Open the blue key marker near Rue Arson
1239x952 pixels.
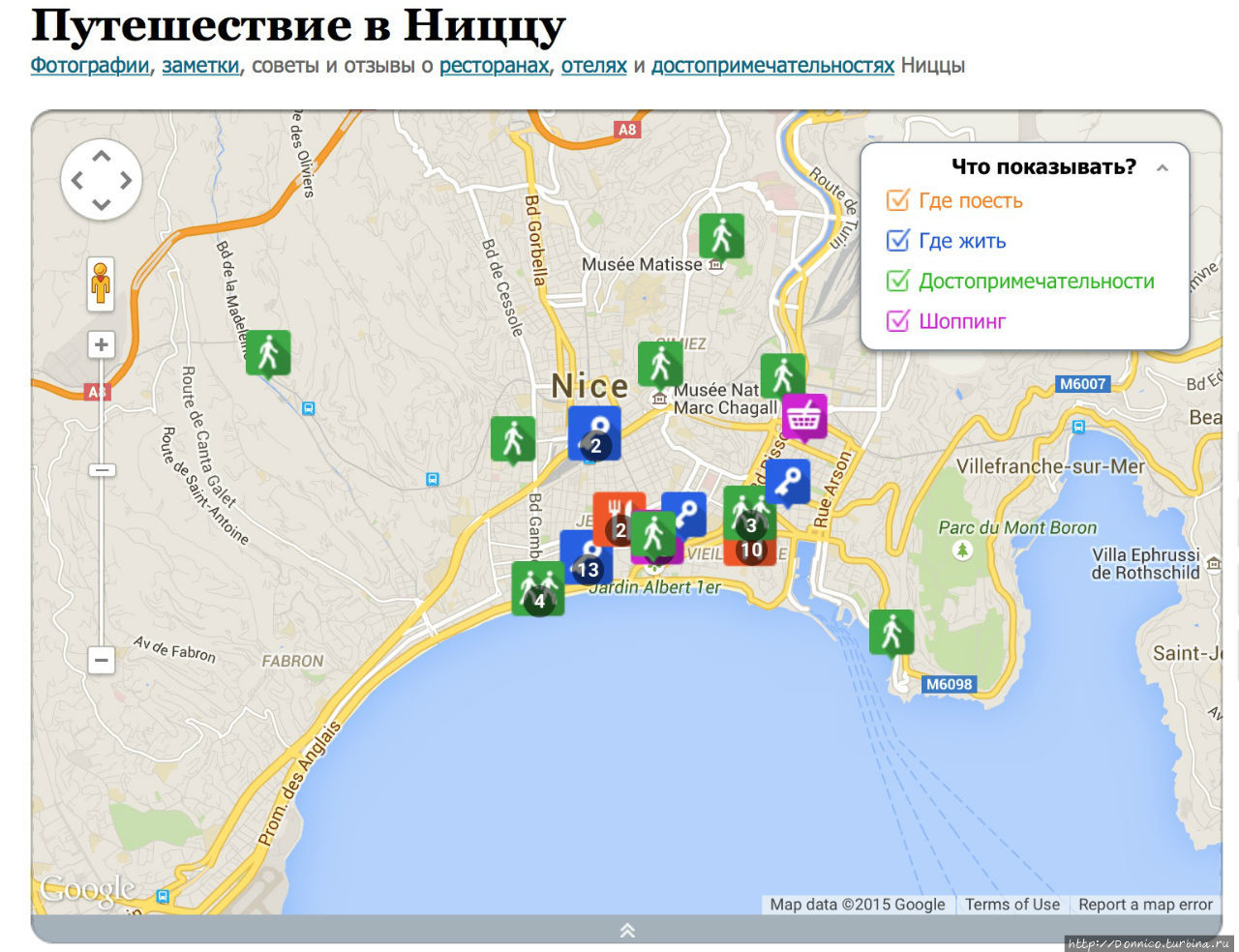coord(788,483)
